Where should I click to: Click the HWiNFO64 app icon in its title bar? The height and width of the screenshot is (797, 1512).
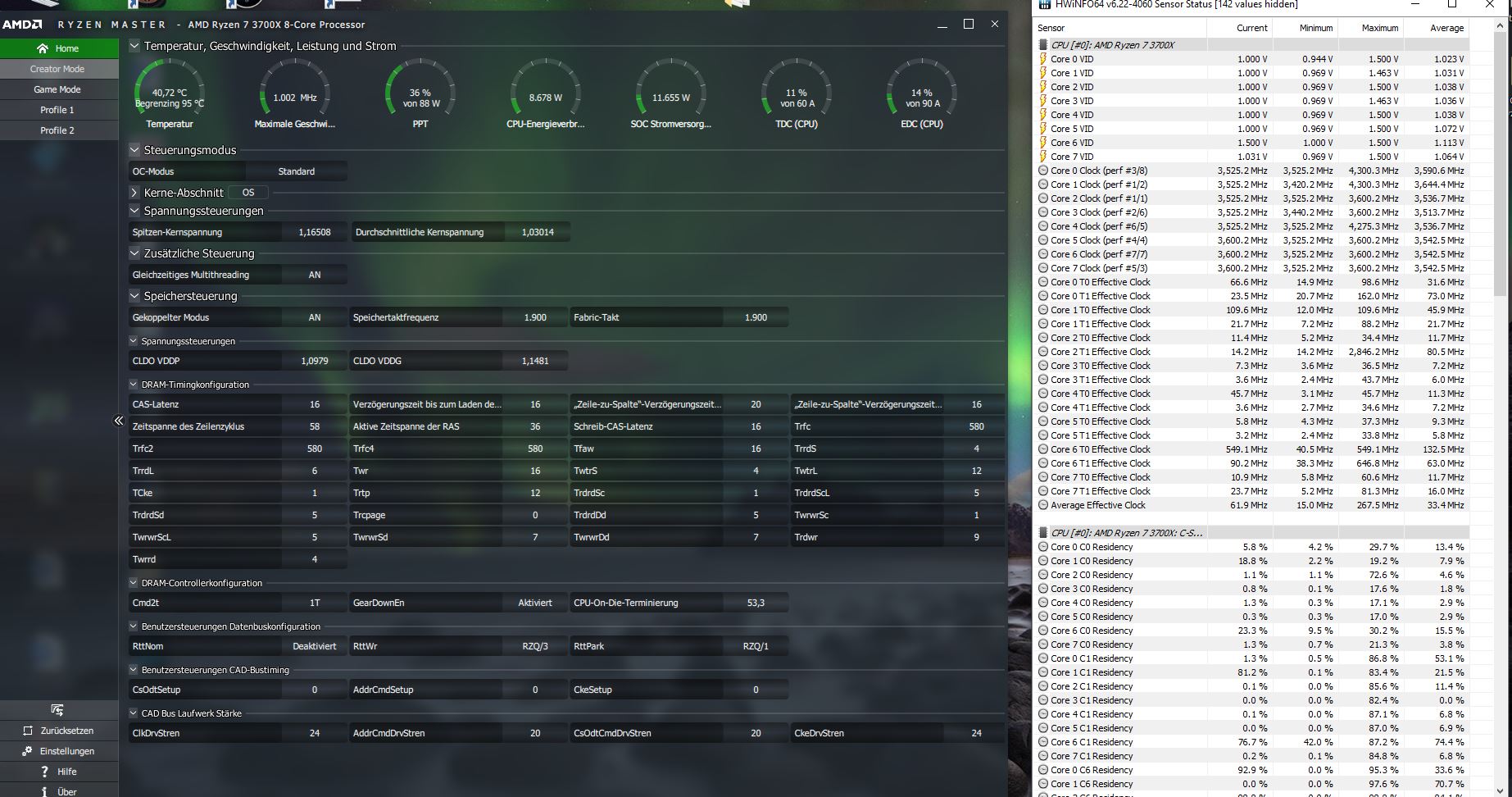[x=1045, y=4]
